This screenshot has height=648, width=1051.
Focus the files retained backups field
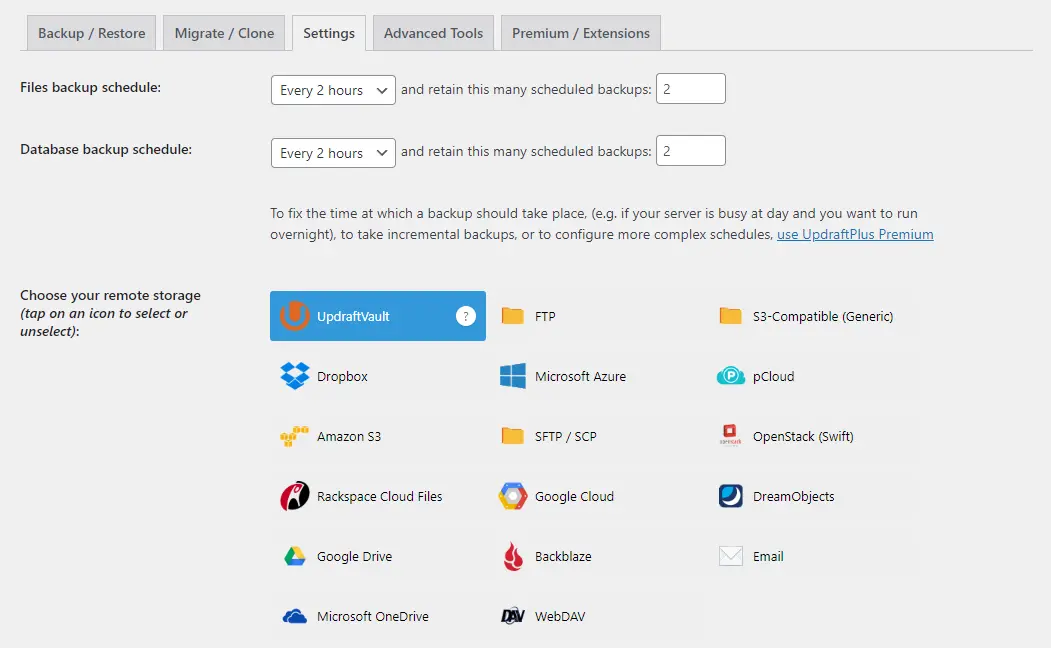pyautogui.click(x=690, y=88)
